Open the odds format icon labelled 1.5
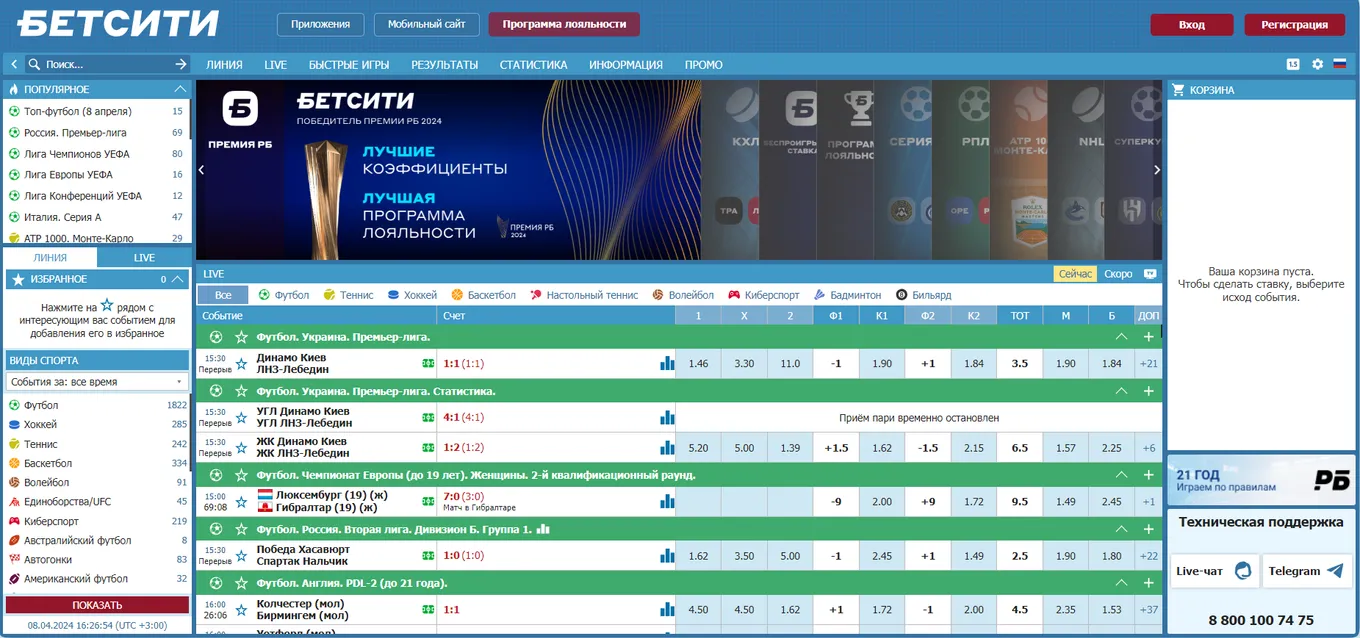The height and width of the screenshot is (638, 1360). click(1293, 64)
